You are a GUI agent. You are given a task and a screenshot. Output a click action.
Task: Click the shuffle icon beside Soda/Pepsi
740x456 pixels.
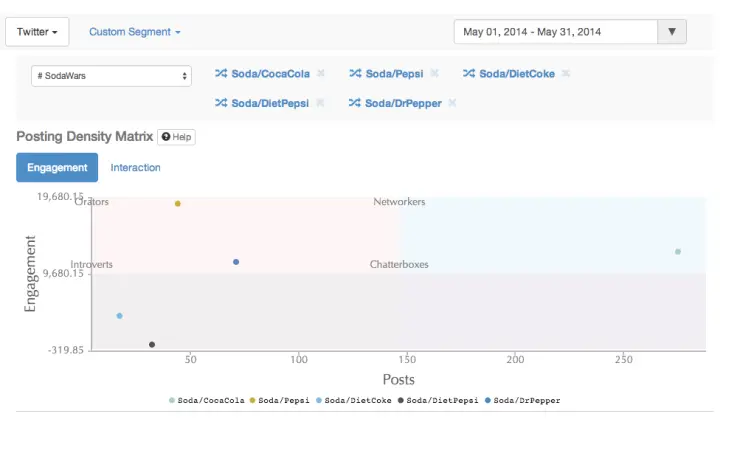coord(355,73)
